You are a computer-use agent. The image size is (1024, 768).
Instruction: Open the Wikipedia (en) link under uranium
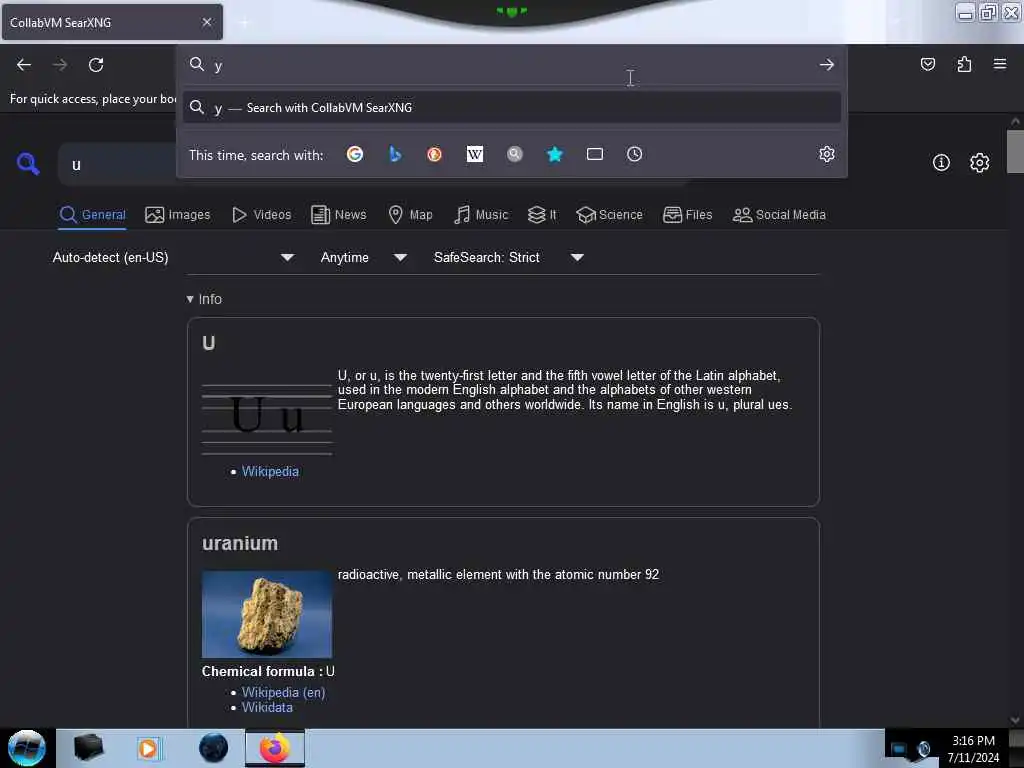283,692
